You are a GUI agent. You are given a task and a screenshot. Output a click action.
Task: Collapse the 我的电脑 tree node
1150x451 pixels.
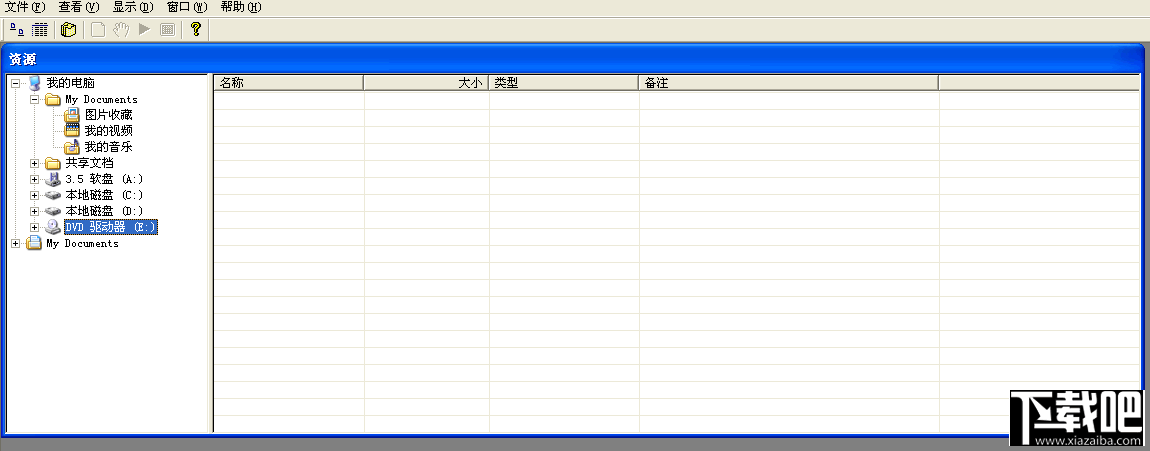coord(15,83)
